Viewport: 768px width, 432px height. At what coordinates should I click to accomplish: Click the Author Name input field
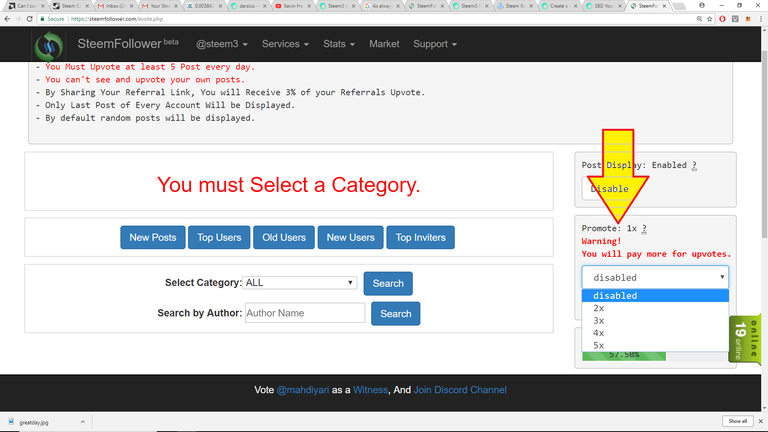pos(305,313)
